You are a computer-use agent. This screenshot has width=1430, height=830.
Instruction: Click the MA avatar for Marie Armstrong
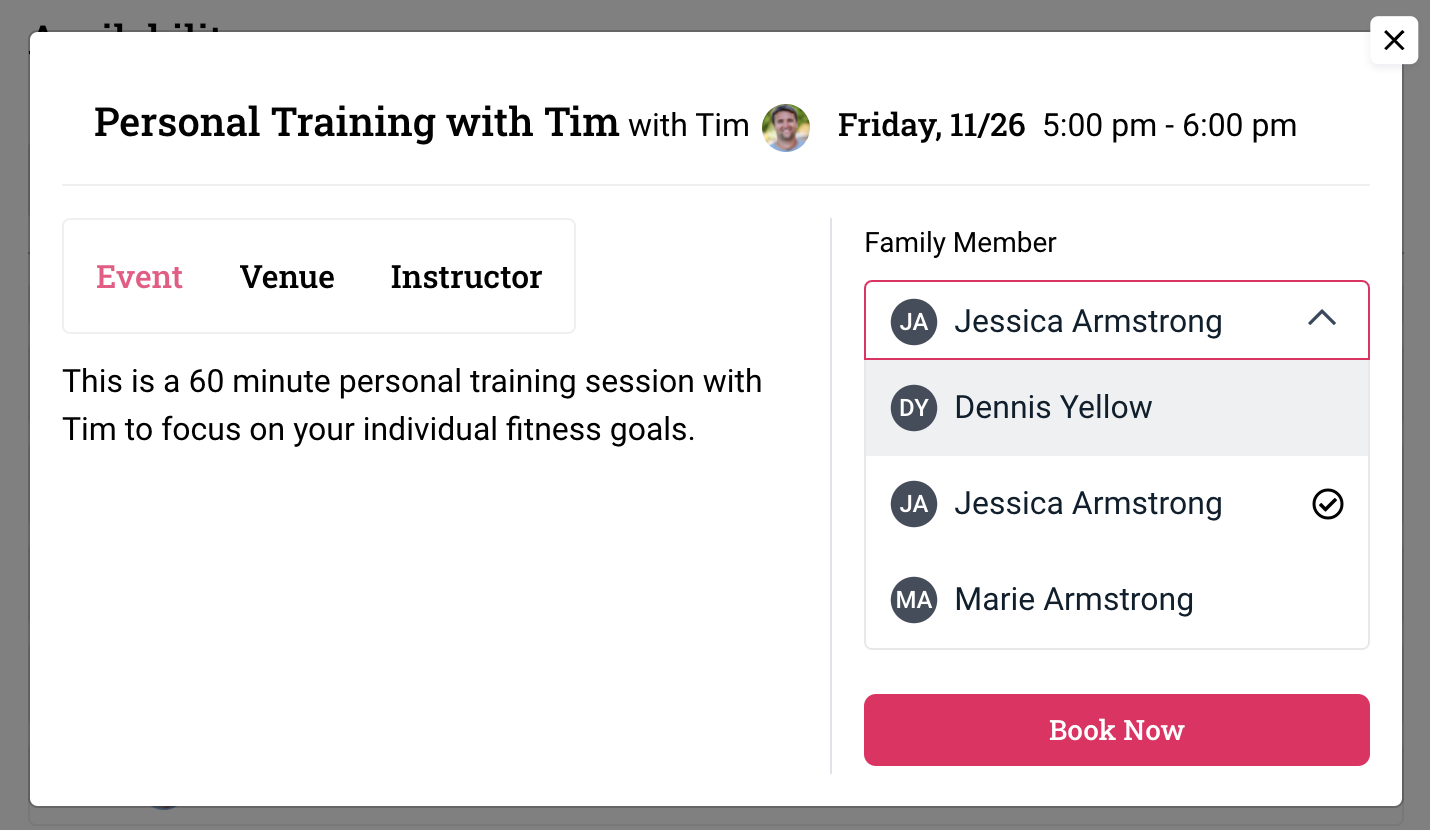[914, 599]
